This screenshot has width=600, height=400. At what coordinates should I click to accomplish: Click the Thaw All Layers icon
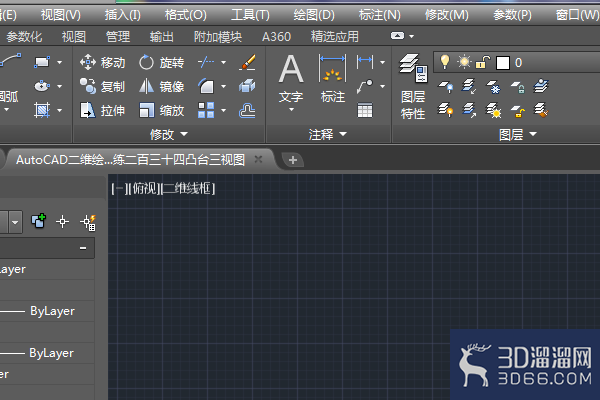tap(494, 111)
